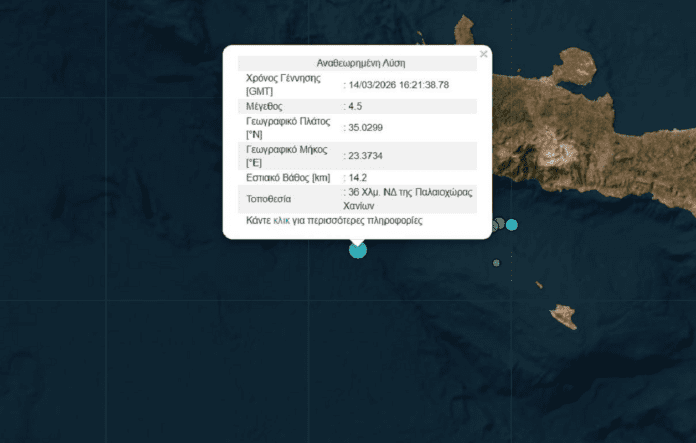Click the small islet north of Gavdos

click(539, 285)
